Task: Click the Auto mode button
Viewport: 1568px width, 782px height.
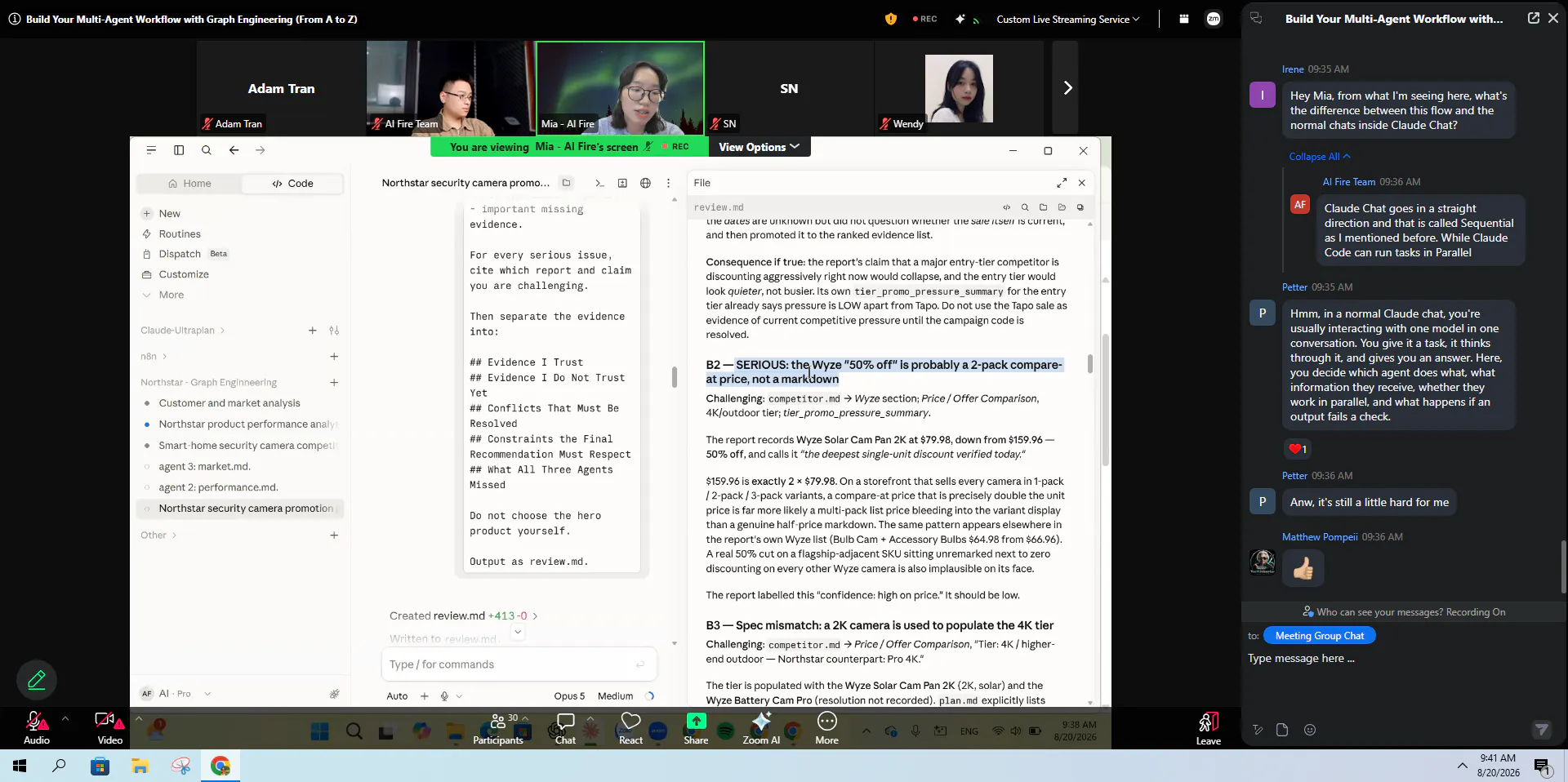Action: pos(397,696)
